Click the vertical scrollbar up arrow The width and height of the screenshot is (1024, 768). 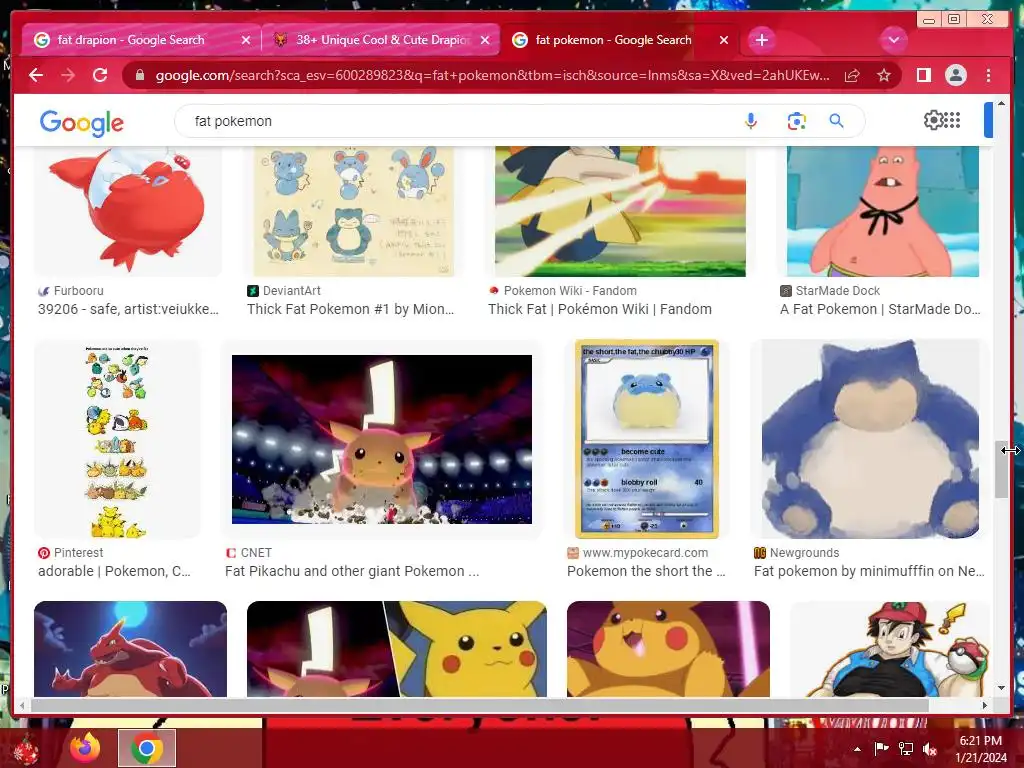point(1001,104)
